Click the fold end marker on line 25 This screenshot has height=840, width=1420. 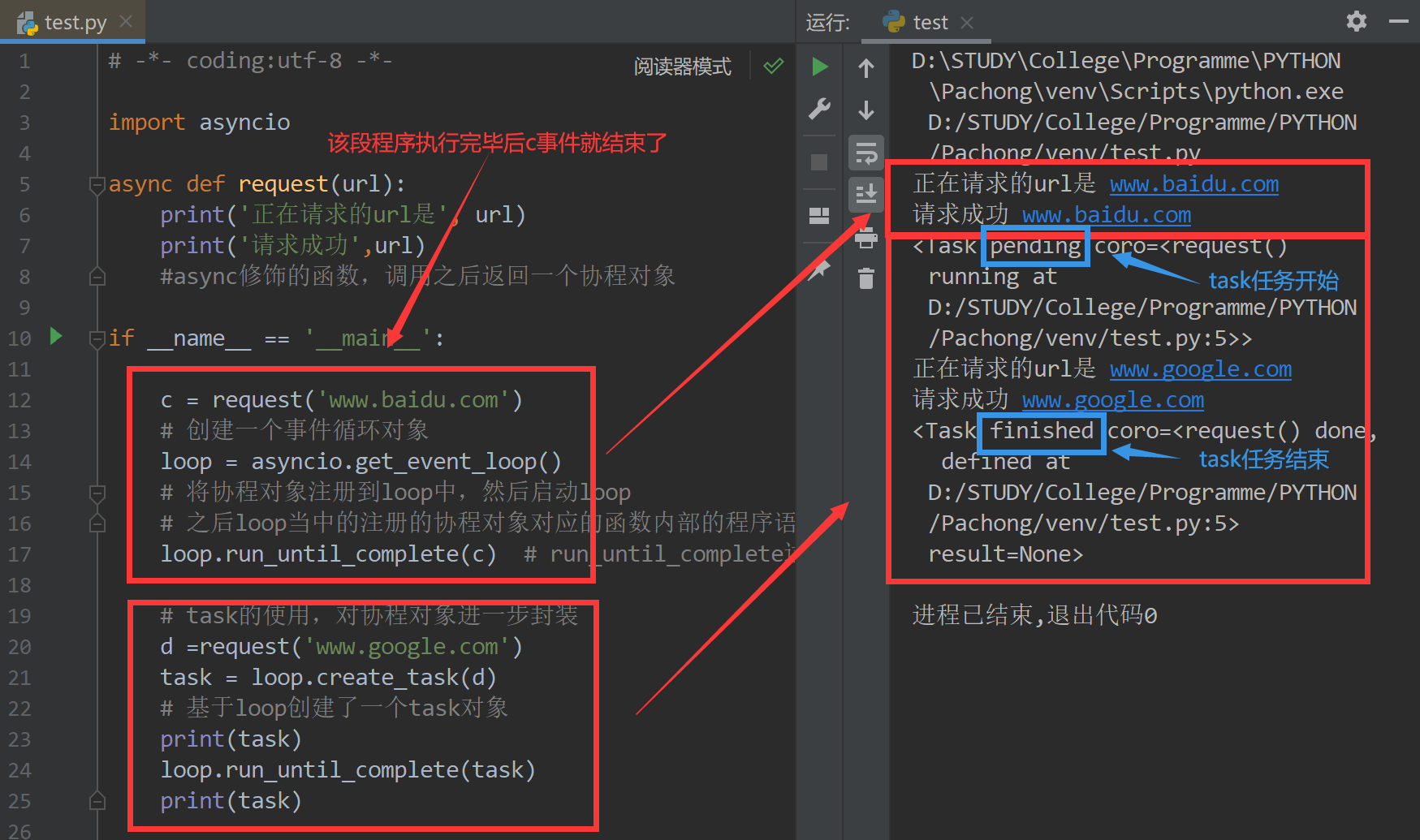[97, 801]
